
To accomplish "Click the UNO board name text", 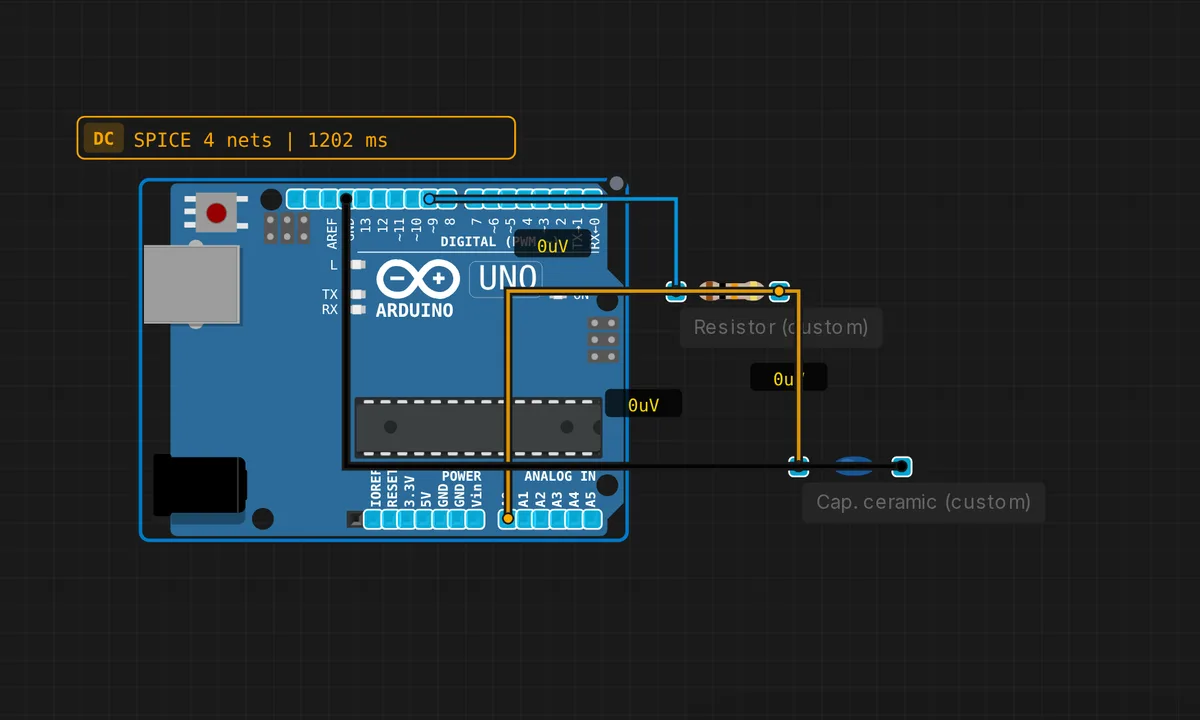I will pyautogui.click(x=506, y=277).
